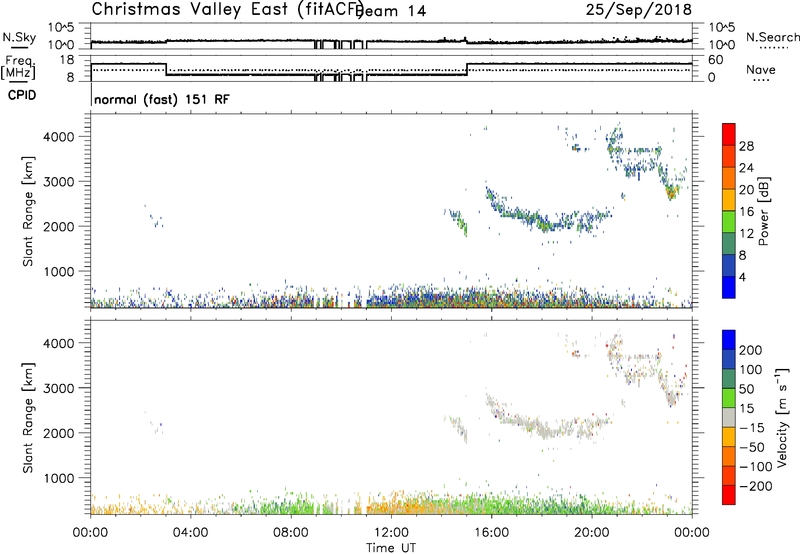Select the yellow 16–20 dB Power colorbar segment

coord(729,200)
